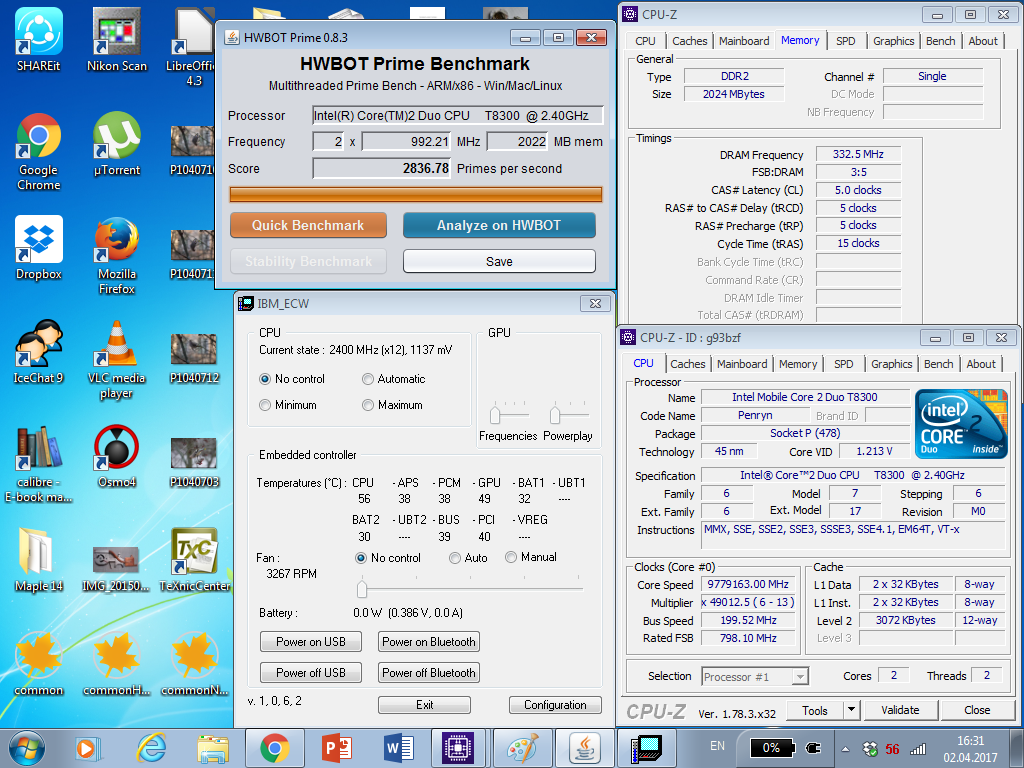Open Mainboard tab in front CPU-Z window
1024x768 pixels.
coord(742,364)
